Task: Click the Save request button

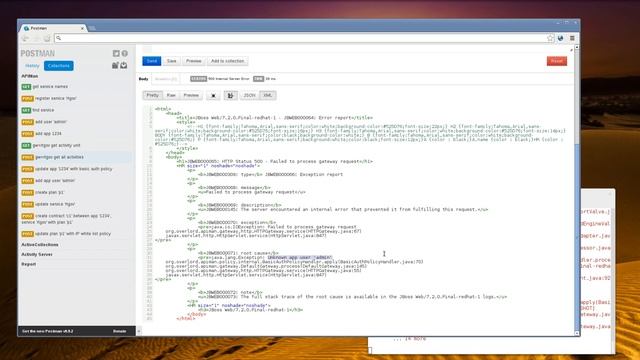Action: 171,61
